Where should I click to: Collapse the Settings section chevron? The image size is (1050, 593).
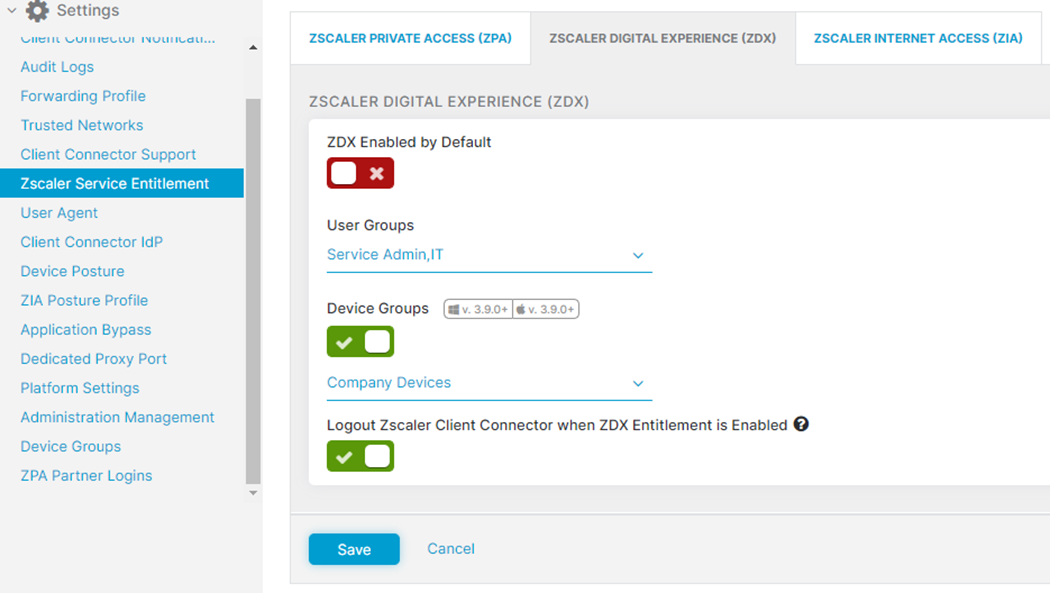tap(11, 11)
